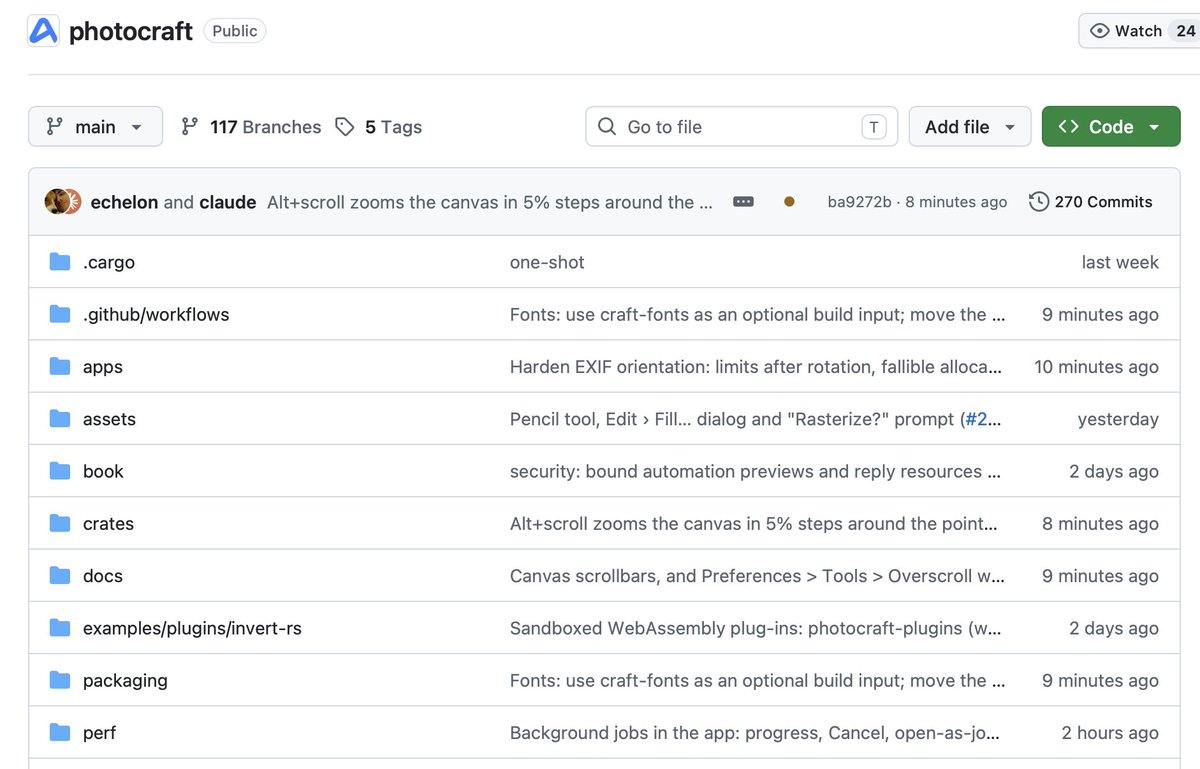Open the ba9272b commit hash link
The width and height of the screenshot is (1200, 769).
click(859, 202)
